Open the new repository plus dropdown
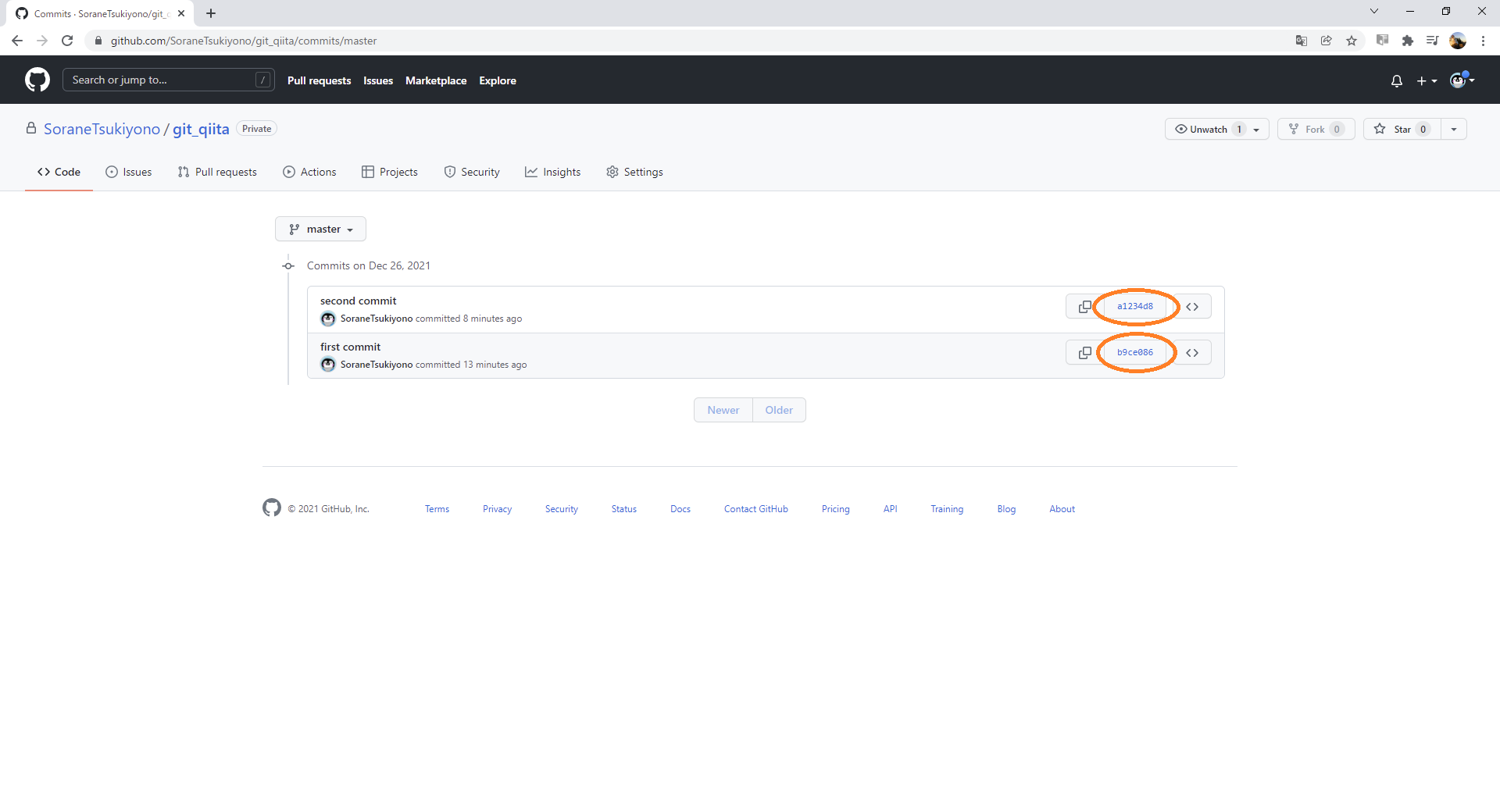This screenshot has width=1500, height=812. pyautogui.click(x=1427, y=80)
